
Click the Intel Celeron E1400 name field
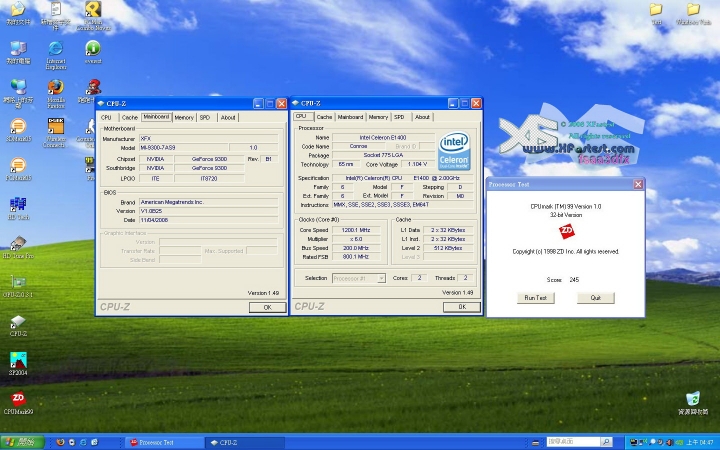click(x=383, y=137)
